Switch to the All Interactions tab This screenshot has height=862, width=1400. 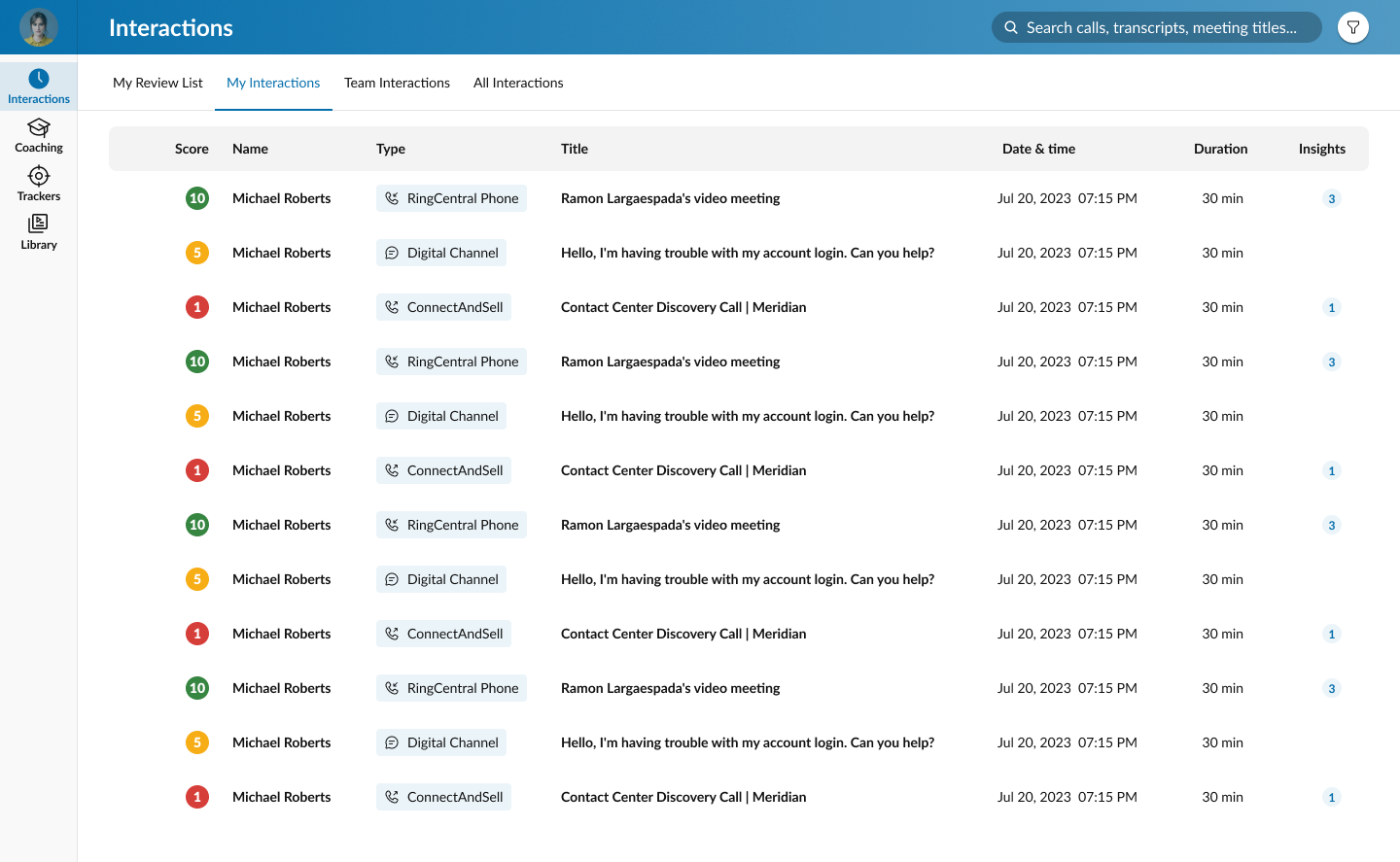click(x=518, y=83)
